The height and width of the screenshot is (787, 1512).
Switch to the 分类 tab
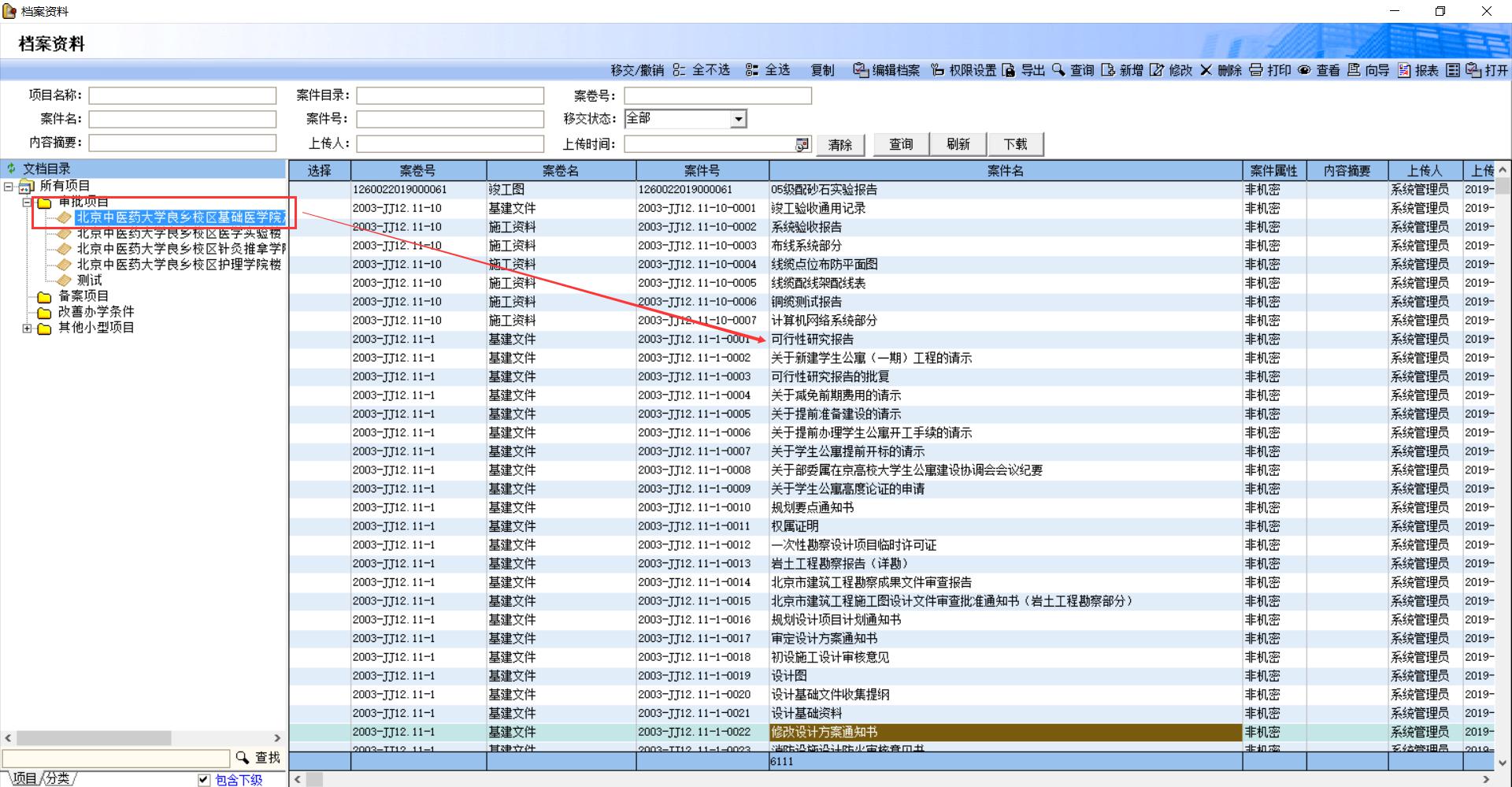click(x=57, y=778)
